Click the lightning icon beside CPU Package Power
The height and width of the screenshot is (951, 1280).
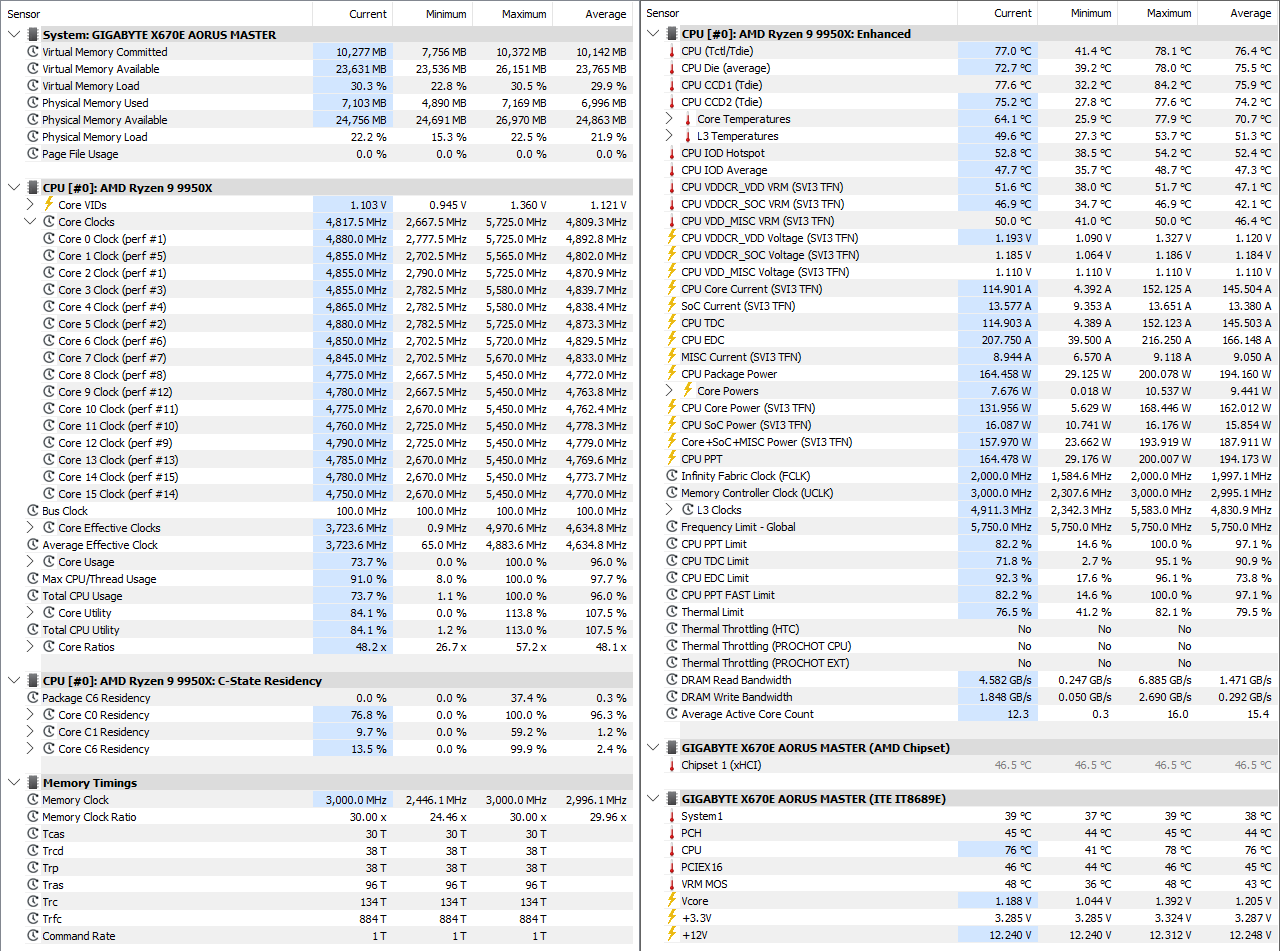(x=672, y=374)
